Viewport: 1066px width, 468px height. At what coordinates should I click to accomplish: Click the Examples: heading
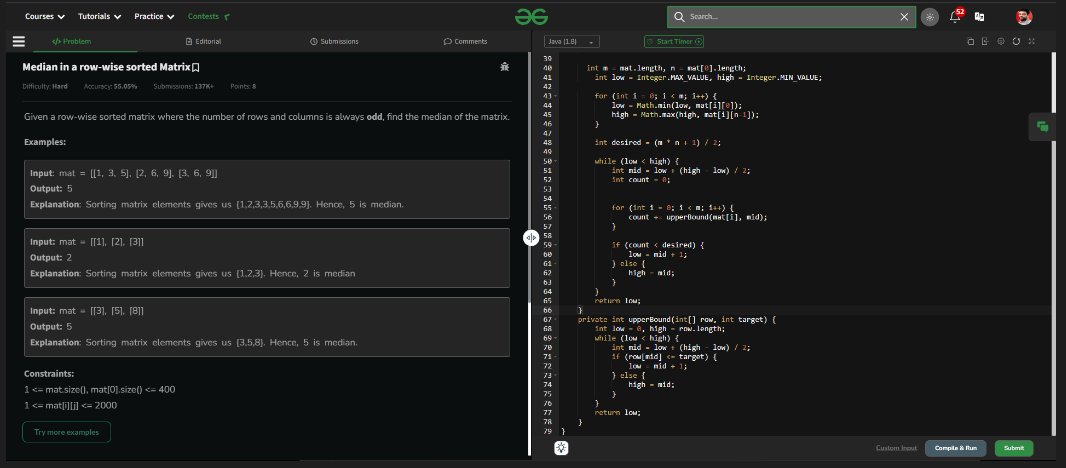point(45,142)
